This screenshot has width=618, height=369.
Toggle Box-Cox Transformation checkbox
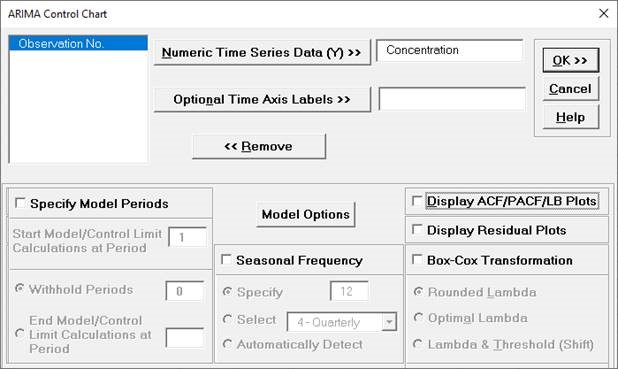tap(417, 259)
